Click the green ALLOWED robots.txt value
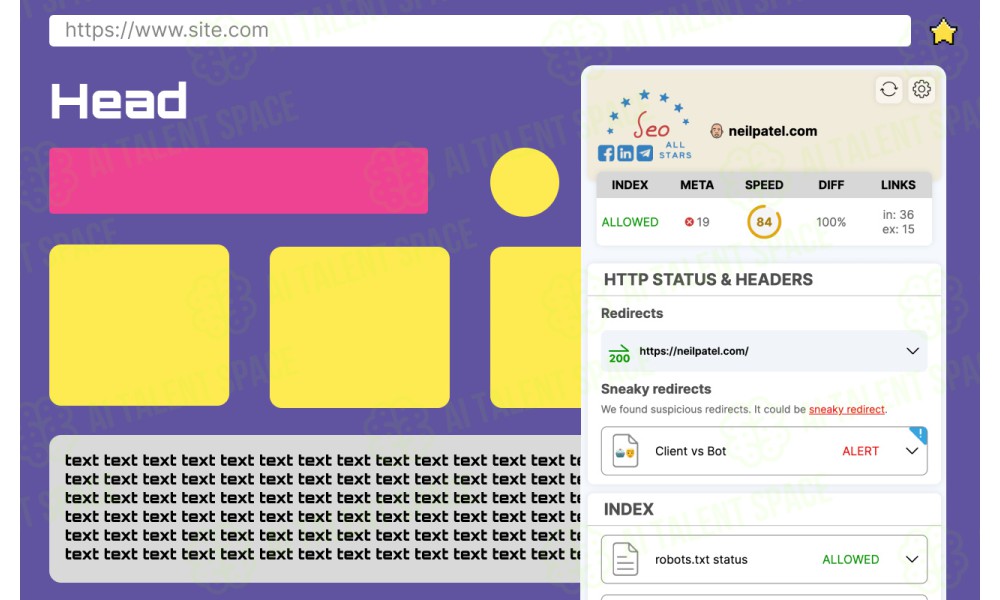 (x=850, y=559)
